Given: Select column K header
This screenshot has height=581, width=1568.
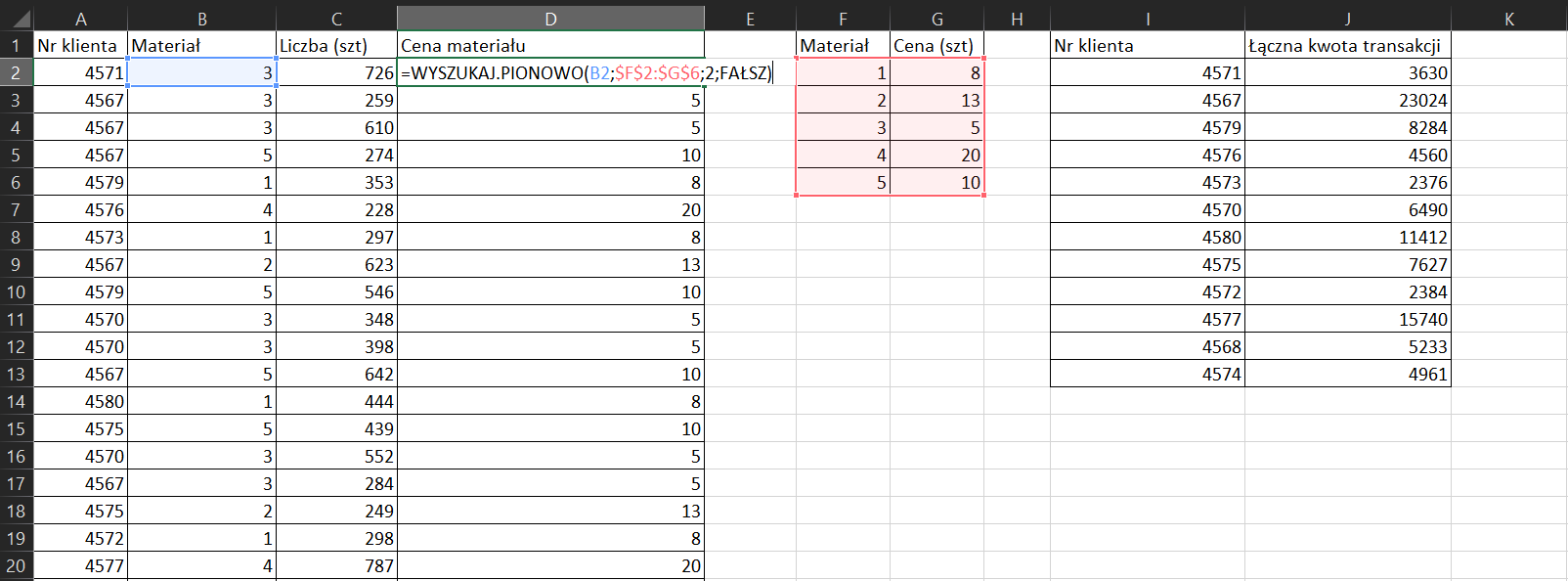Looking at the screenshot, I should (x=1509, y=19).
